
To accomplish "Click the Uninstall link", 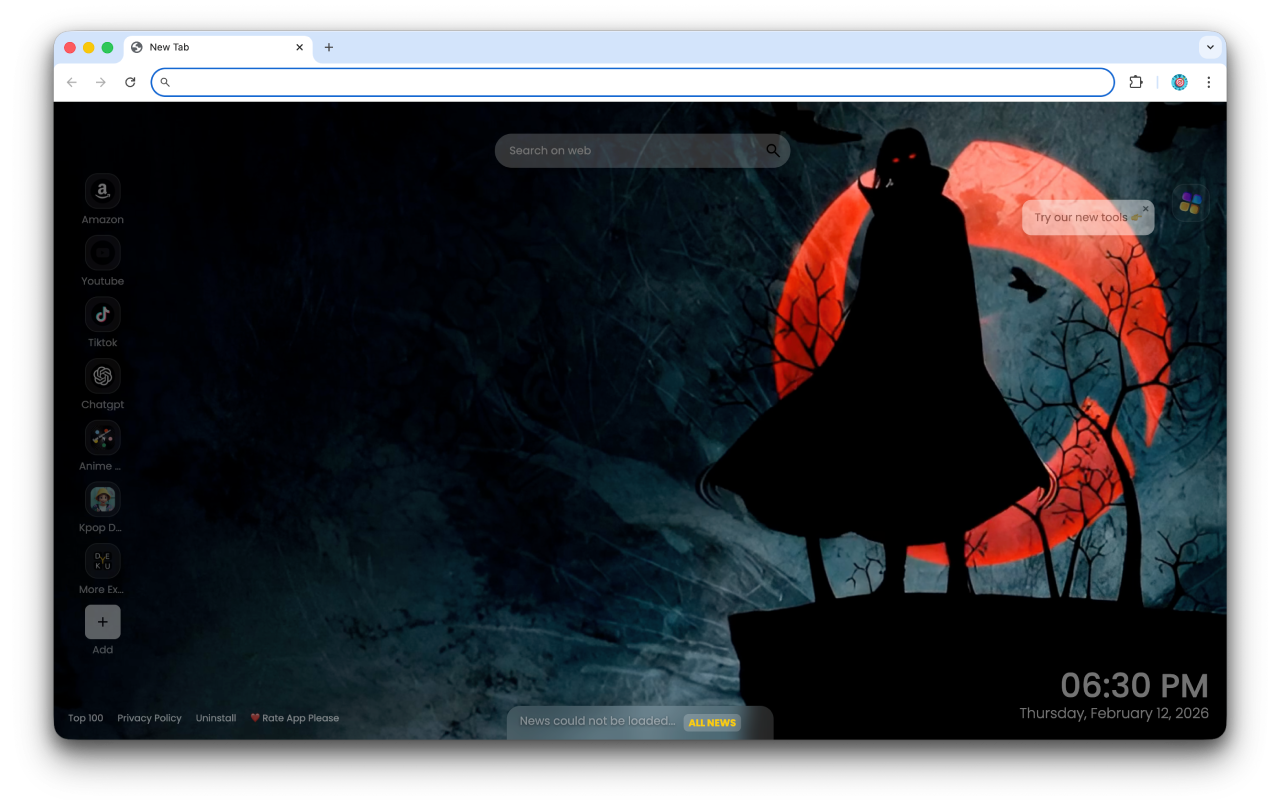I will [x=216, y=718].
